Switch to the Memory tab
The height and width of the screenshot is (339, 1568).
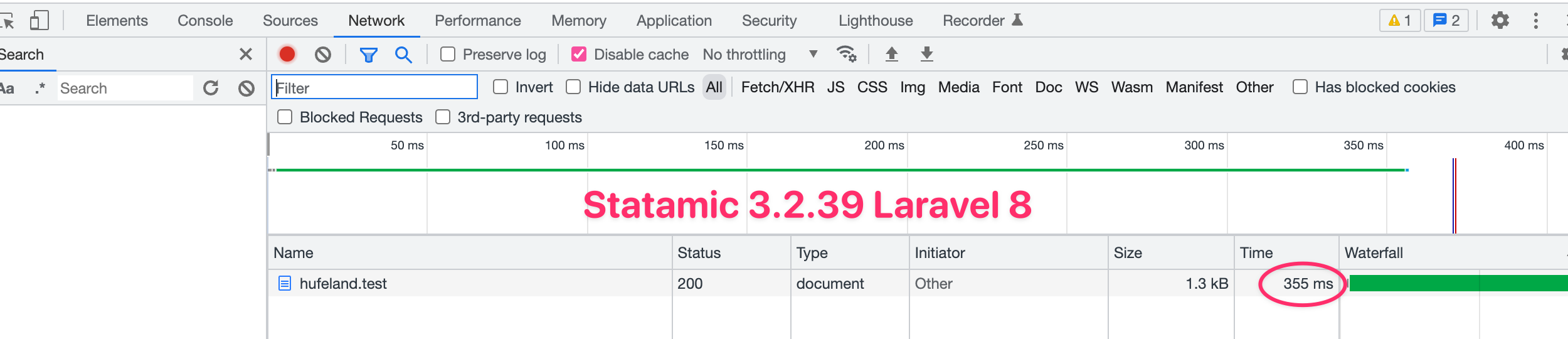579,21
